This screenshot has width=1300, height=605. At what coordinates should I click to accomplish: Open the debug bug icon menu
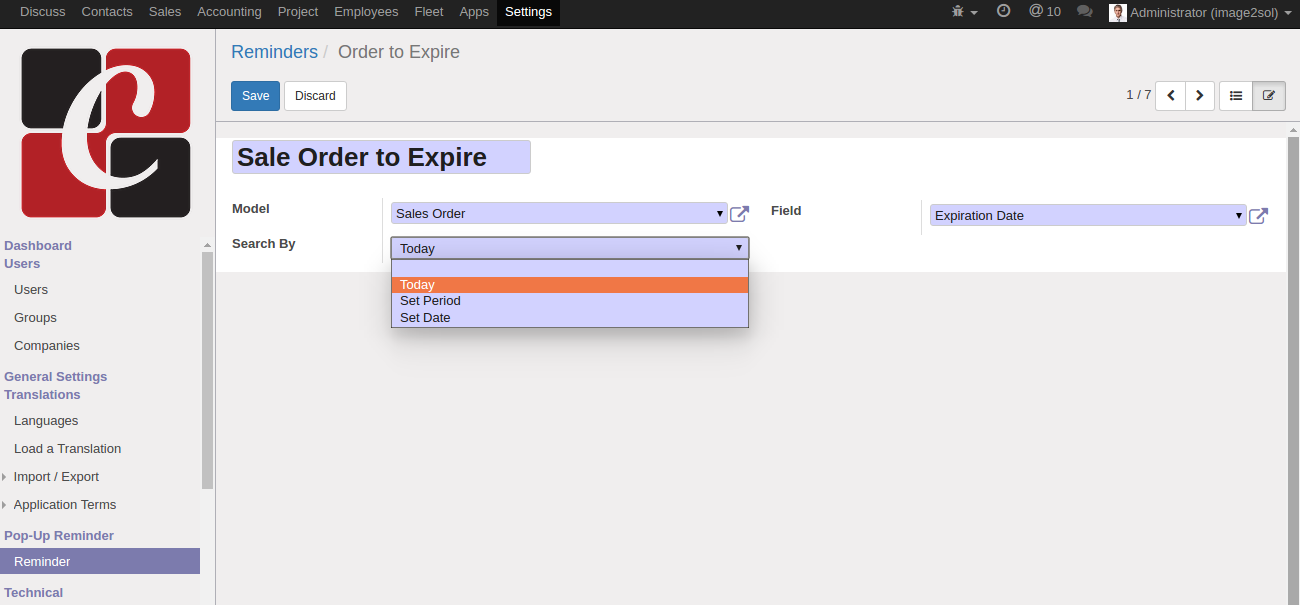click(x=963, y=12)
